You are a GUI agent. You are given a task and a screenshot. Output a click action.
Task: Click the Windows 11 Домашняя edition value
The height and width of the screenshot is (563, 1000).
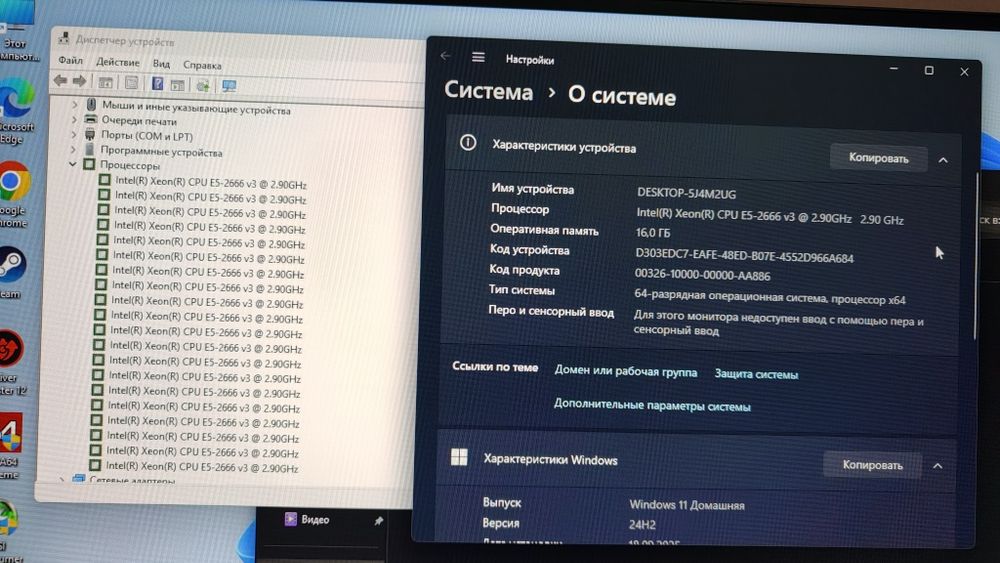click(x=687, y=505)
